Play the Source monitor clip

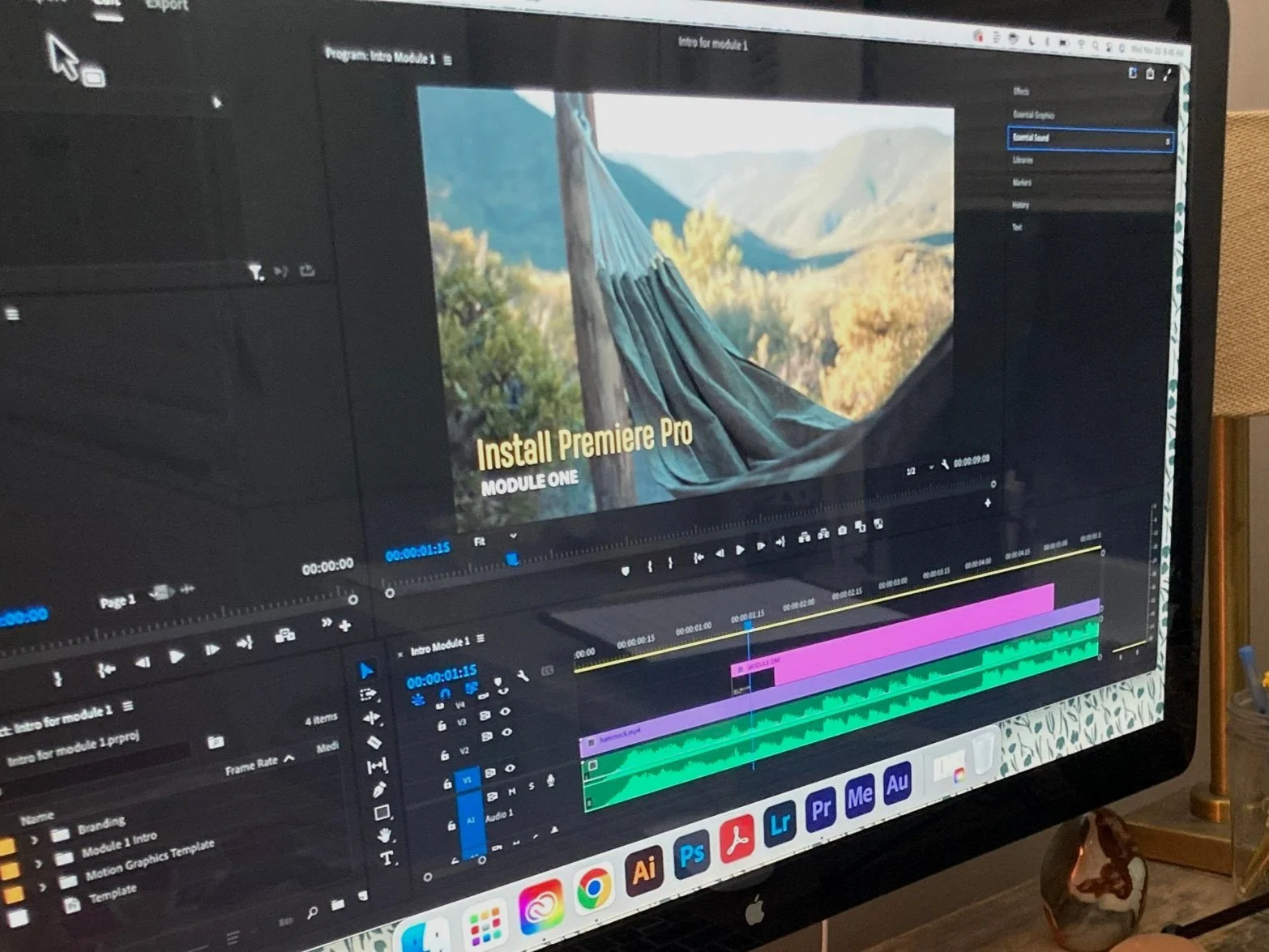click(x=176, y=657)
